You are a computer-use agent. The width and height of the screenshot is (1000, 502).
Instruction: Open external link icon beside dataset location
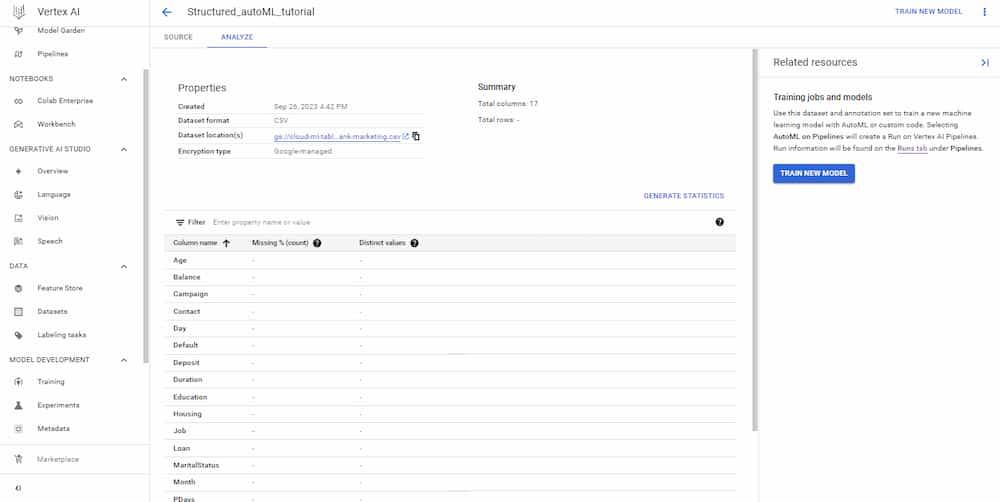pyautogui.click(x=406, y=136)
